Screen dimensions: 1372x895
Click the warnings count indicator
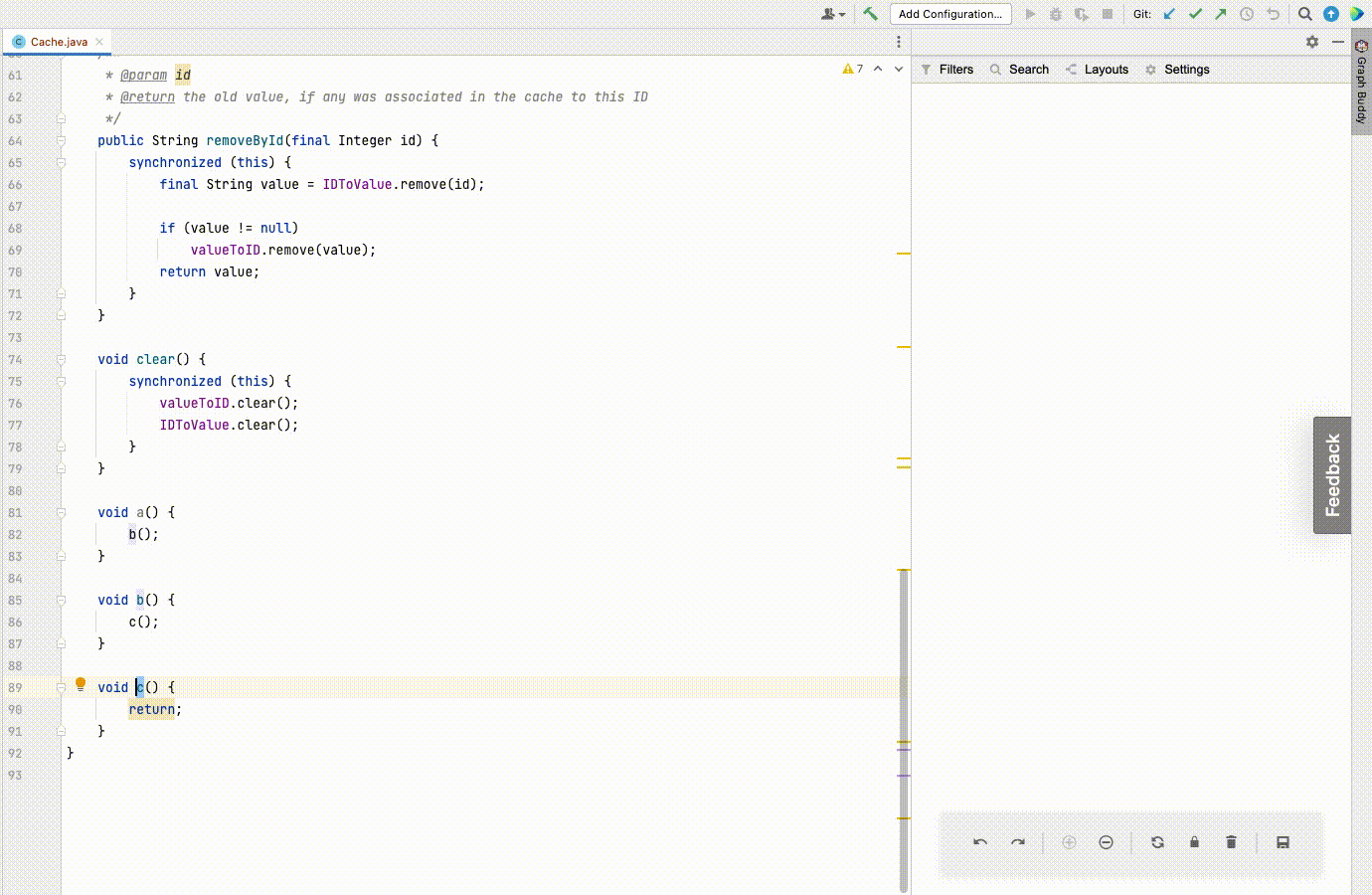pos(853,69)
